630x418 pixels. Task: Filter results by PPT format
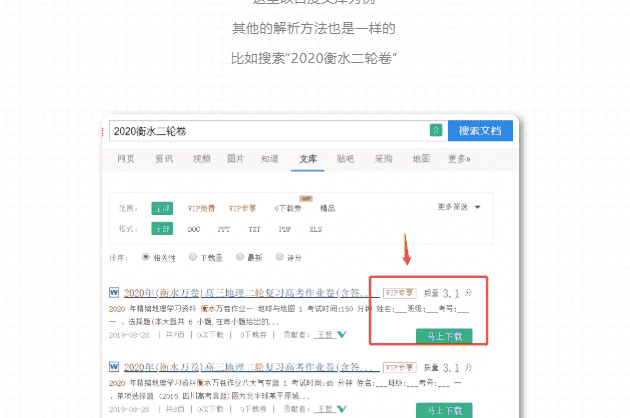pos(224,229)
